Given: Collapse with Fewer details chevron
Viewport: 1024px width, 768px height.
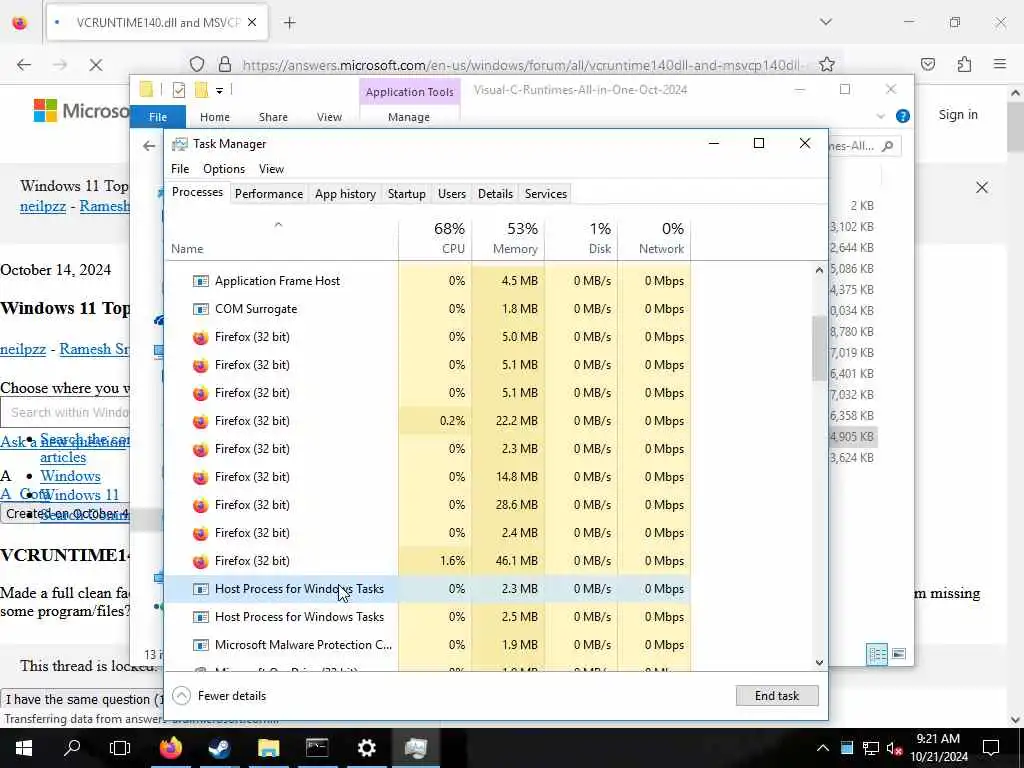Looking at the screenshot, I should [182, 696].
